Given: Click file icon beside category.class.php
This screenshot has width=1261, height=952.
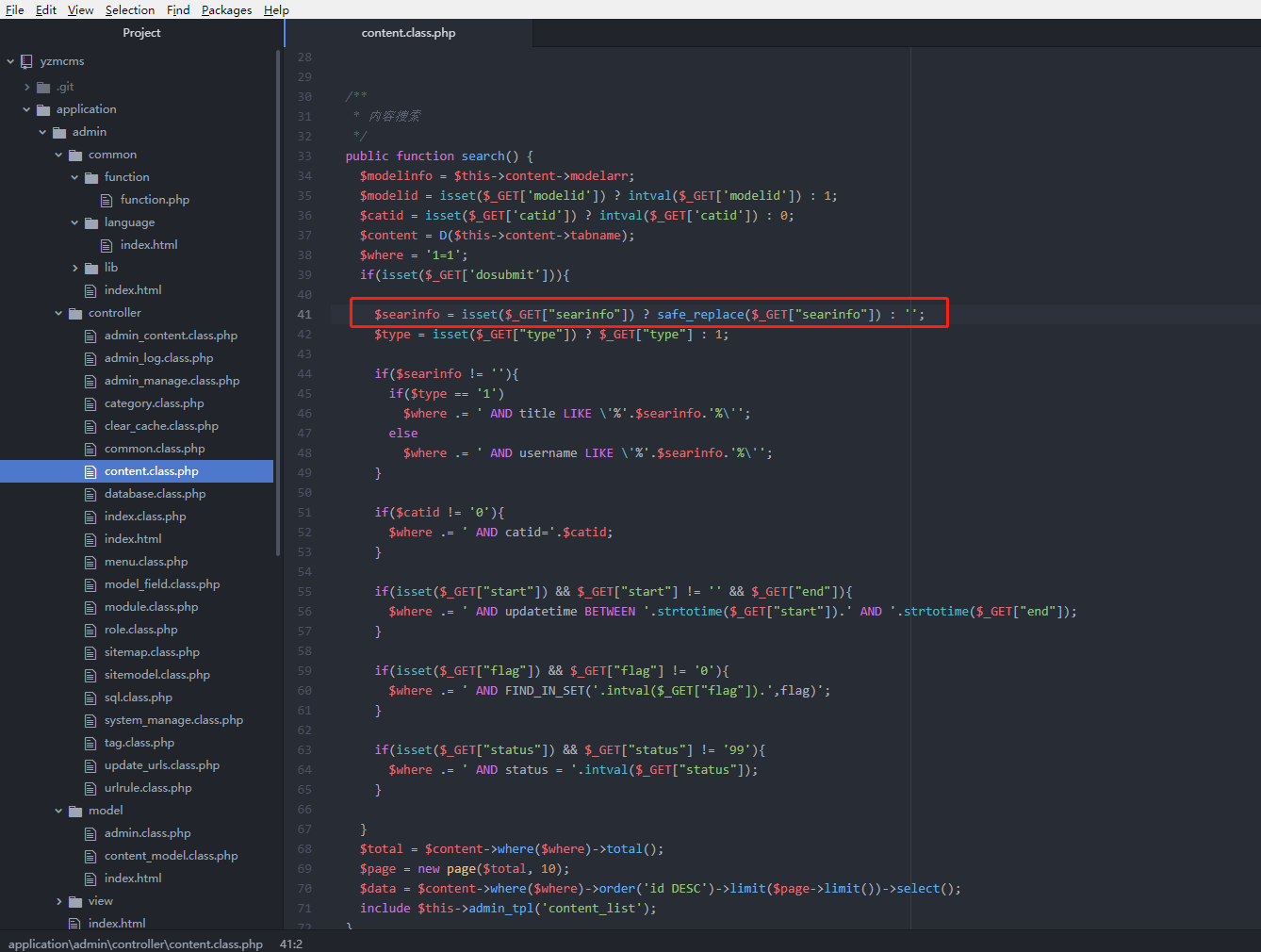Looking at the screenshot, I should tap(90, 403).
